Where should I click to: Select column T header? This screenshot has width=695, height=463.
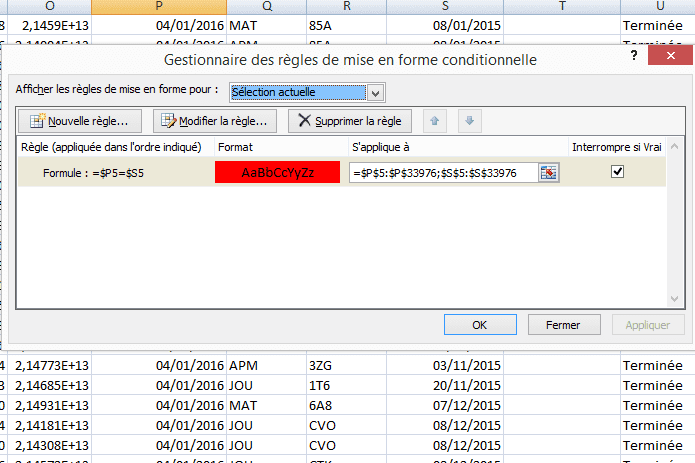pyautogui.click(x=562, y=6)
